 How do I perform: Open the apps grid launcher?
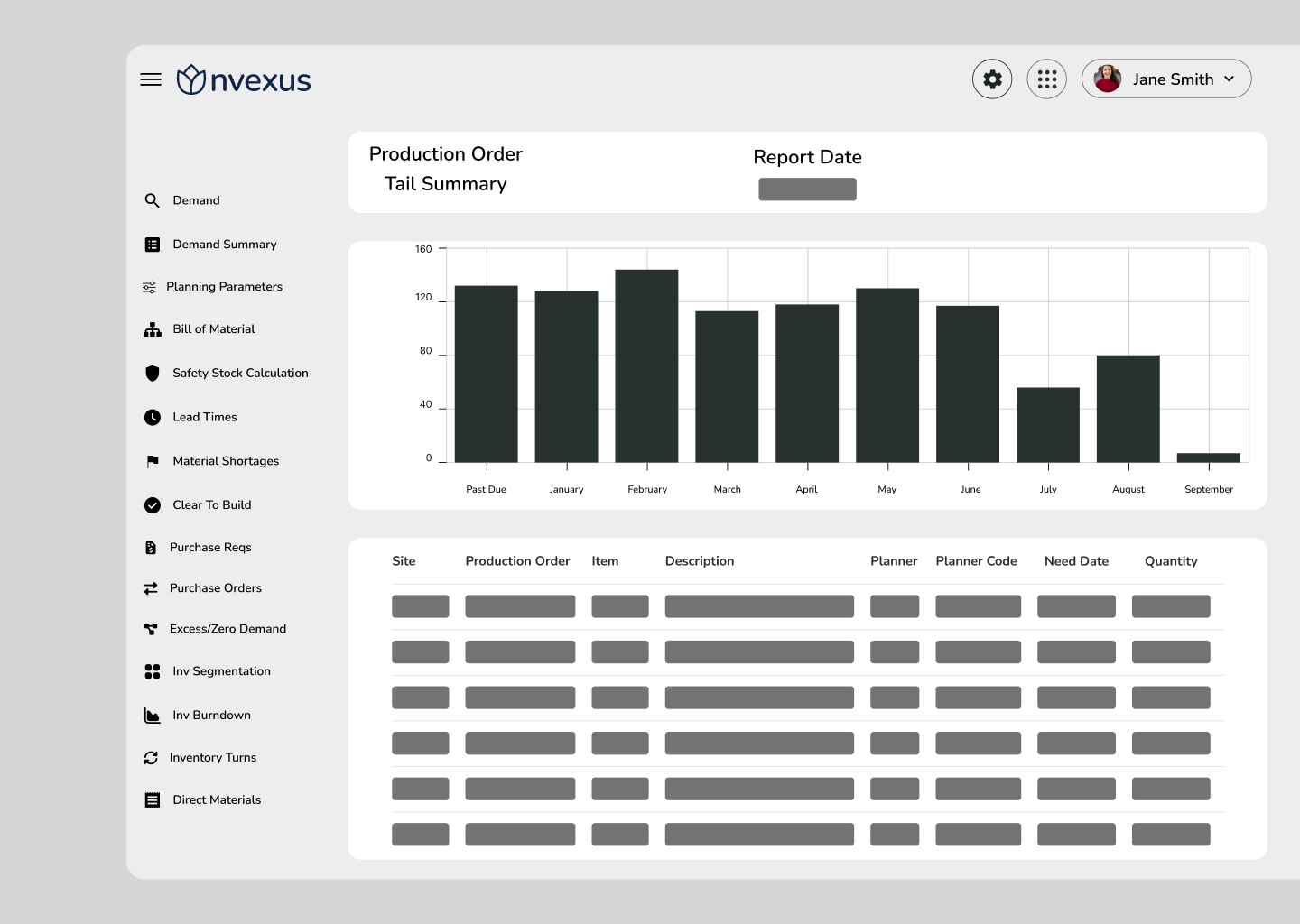pos(1047,79)
